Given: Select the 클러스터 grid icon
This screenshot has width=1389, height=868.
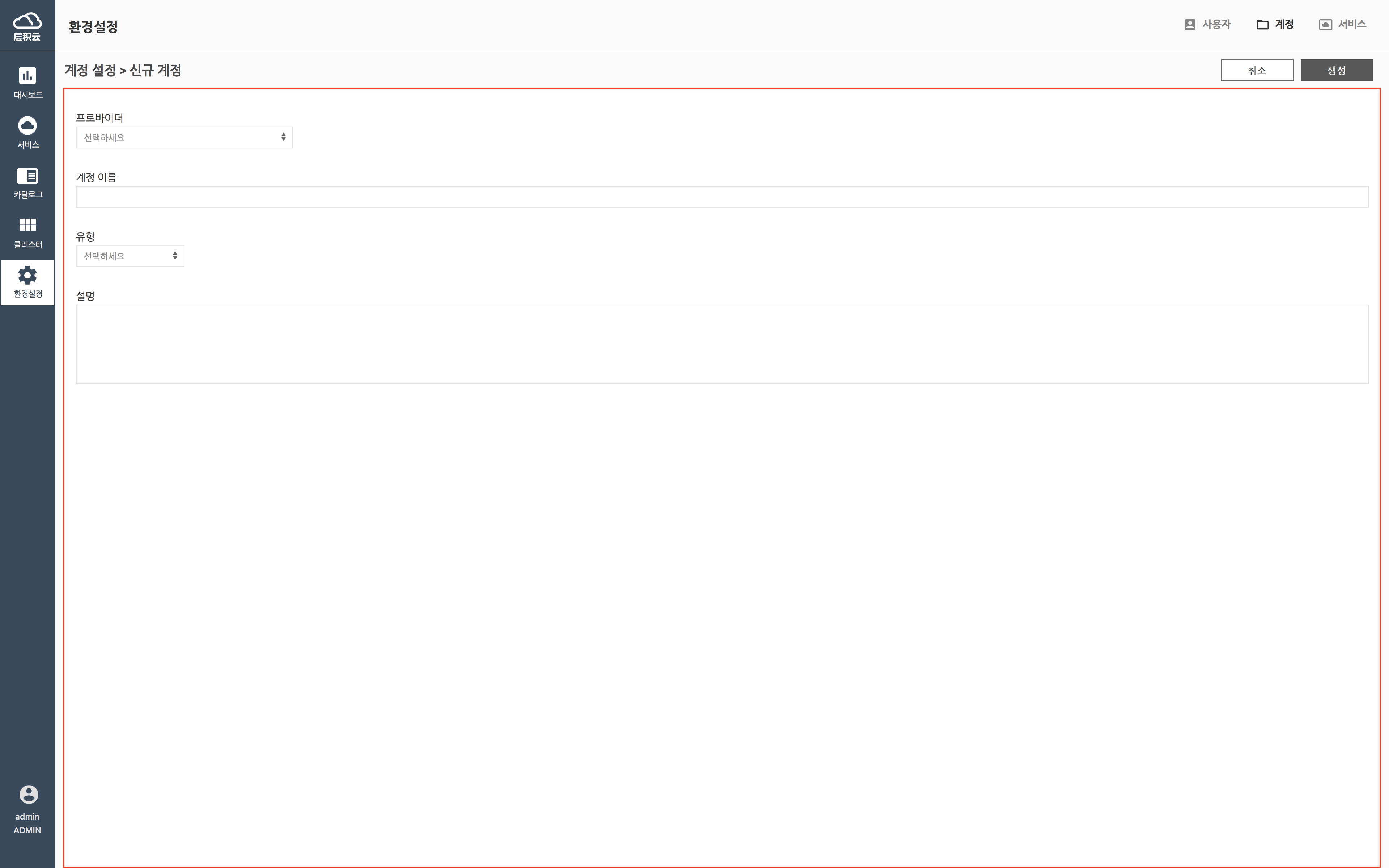Looking at the screenshot, I should coord(27,225).
